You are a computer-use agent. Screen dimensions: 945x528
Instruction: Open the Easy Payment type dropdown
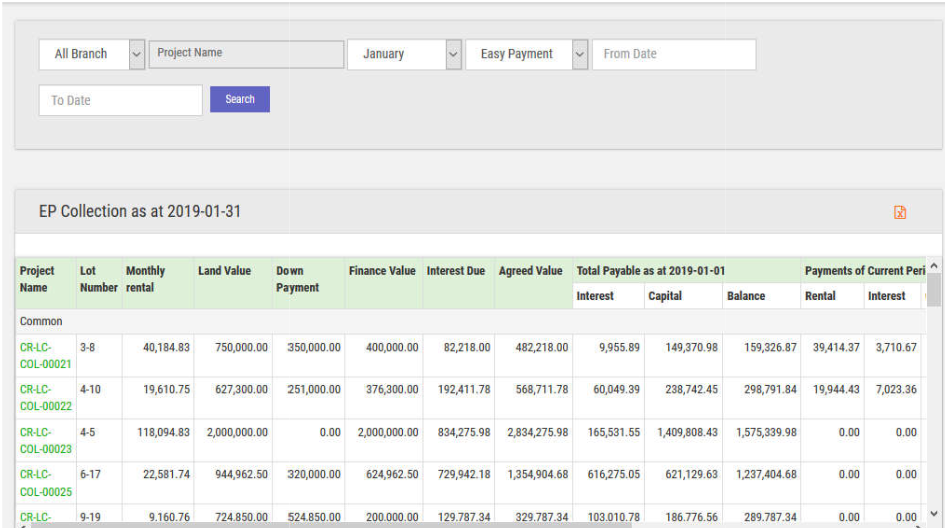click(x=526, y=54)
